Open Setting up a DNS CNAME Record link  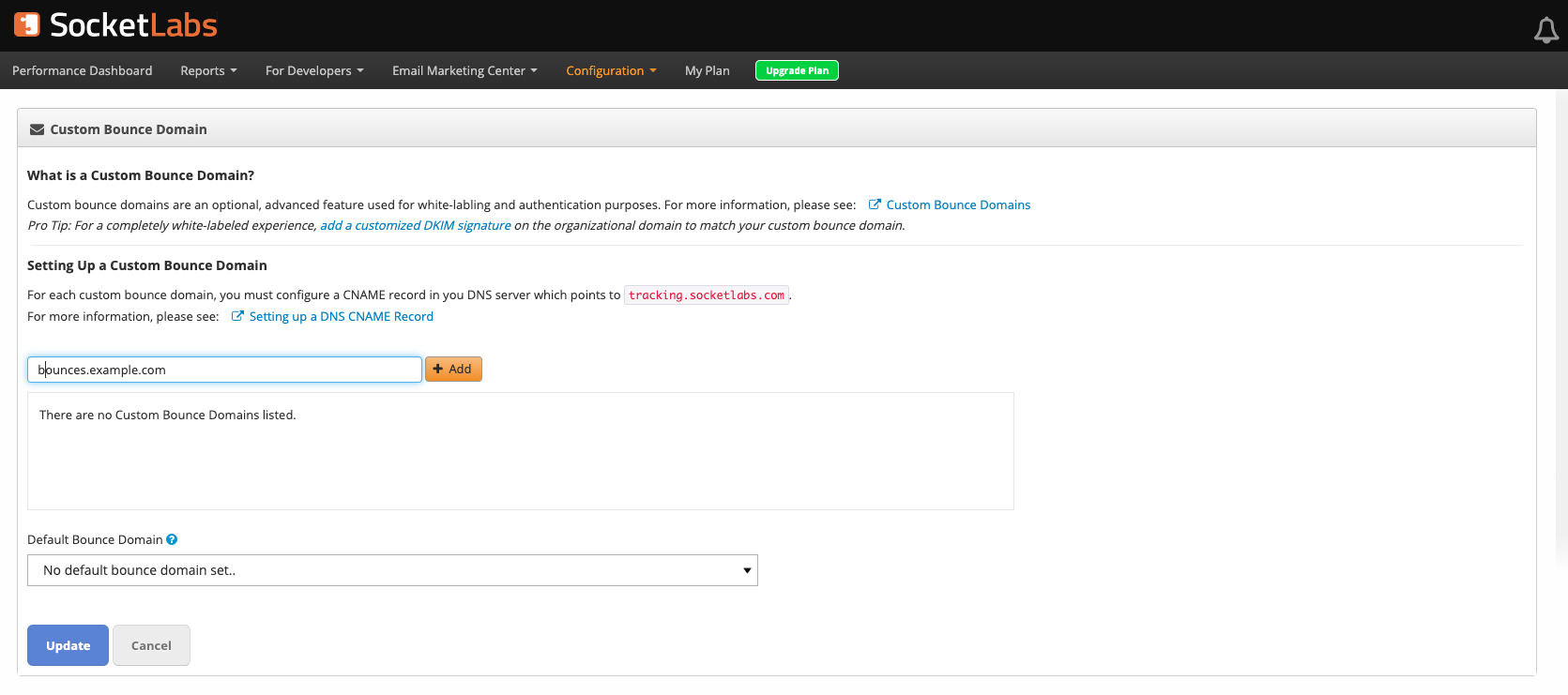[342, 316]
